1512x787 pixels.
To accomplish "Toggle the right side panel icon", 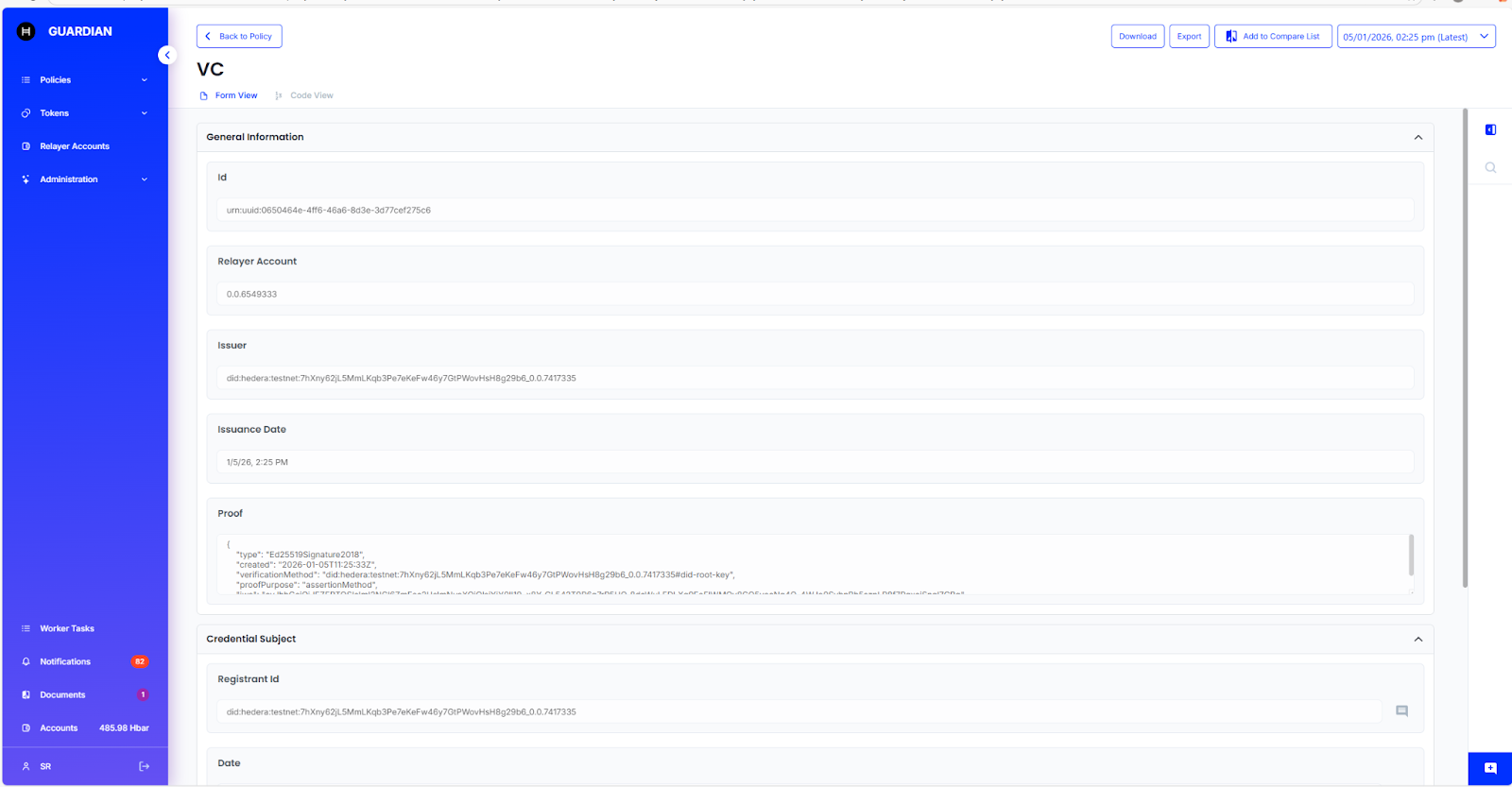I will coord(1490,129).
